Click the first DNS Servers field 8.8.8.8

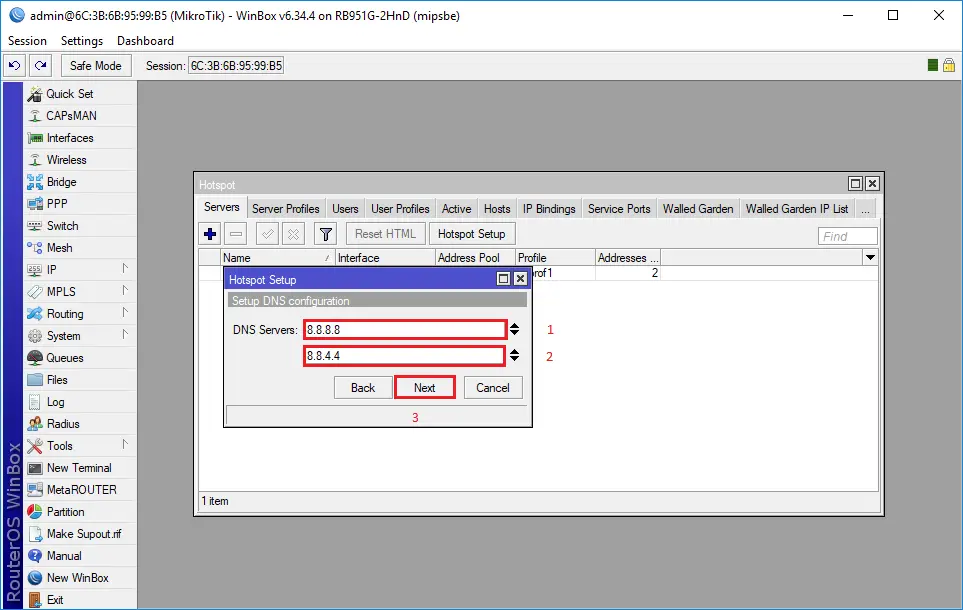point(405,330)
